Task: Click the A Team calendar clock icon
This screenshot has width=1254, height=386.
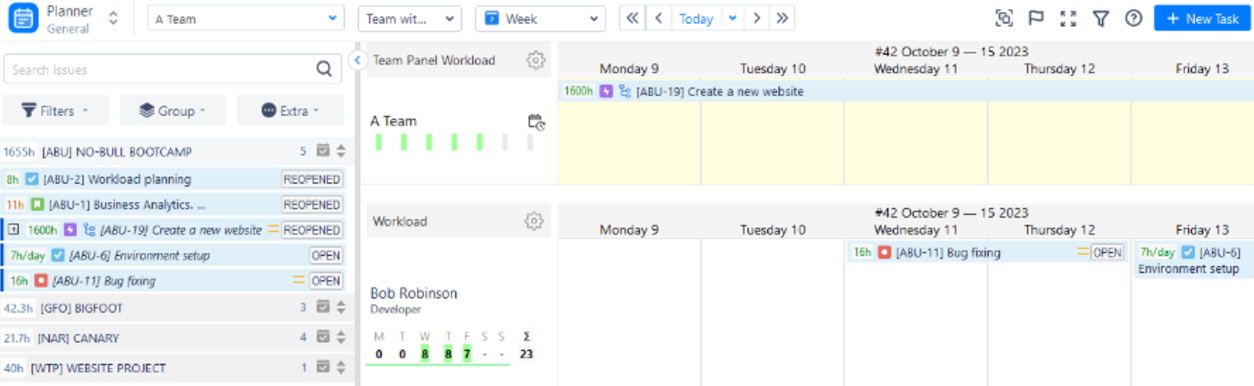Action: [x=536, y=122]
